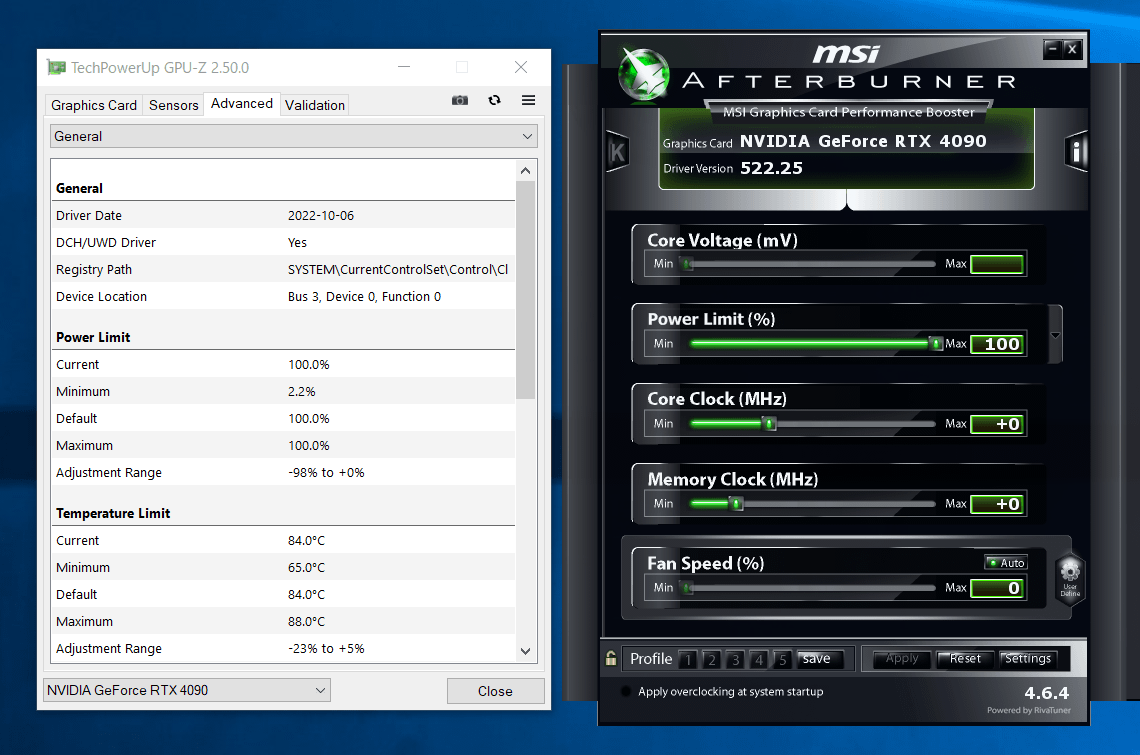Click the Temperature Limit Minimum value 65.0°C
Screen dimensions: 1140x755
[x=306, y=567]
